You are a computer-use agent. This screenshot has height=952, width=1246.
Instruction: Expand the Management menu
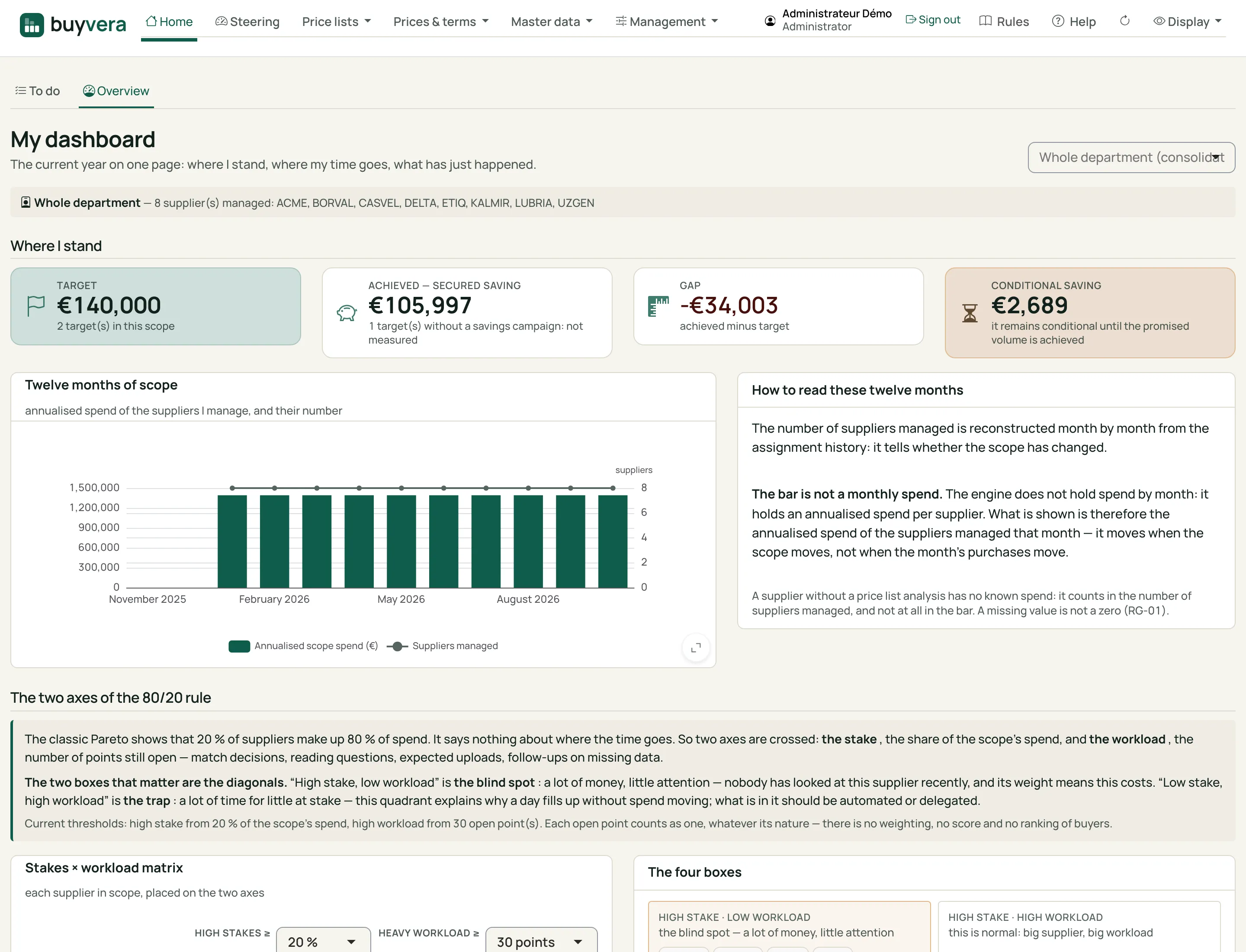pos(666,22)
